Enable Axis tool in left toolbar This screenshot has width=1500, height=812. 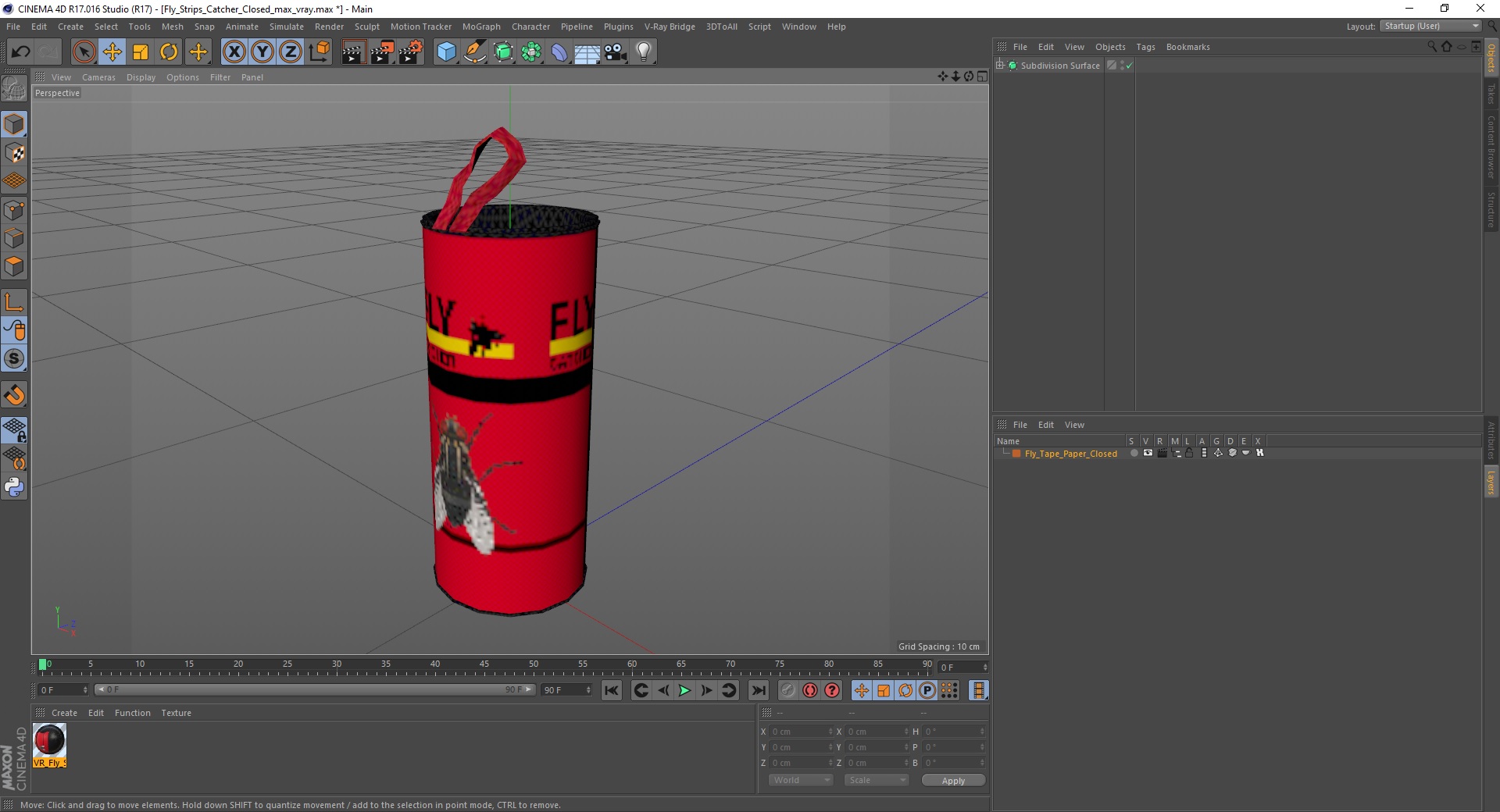pyautogui.click(x=14, y=301)
